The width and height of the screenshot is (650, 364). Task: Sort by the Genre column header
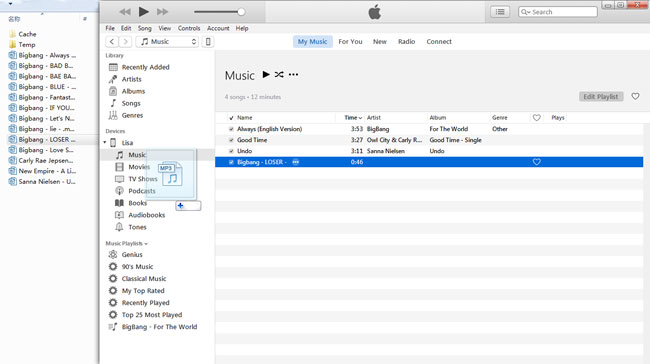pyautogui.click(x=500, y=118)
